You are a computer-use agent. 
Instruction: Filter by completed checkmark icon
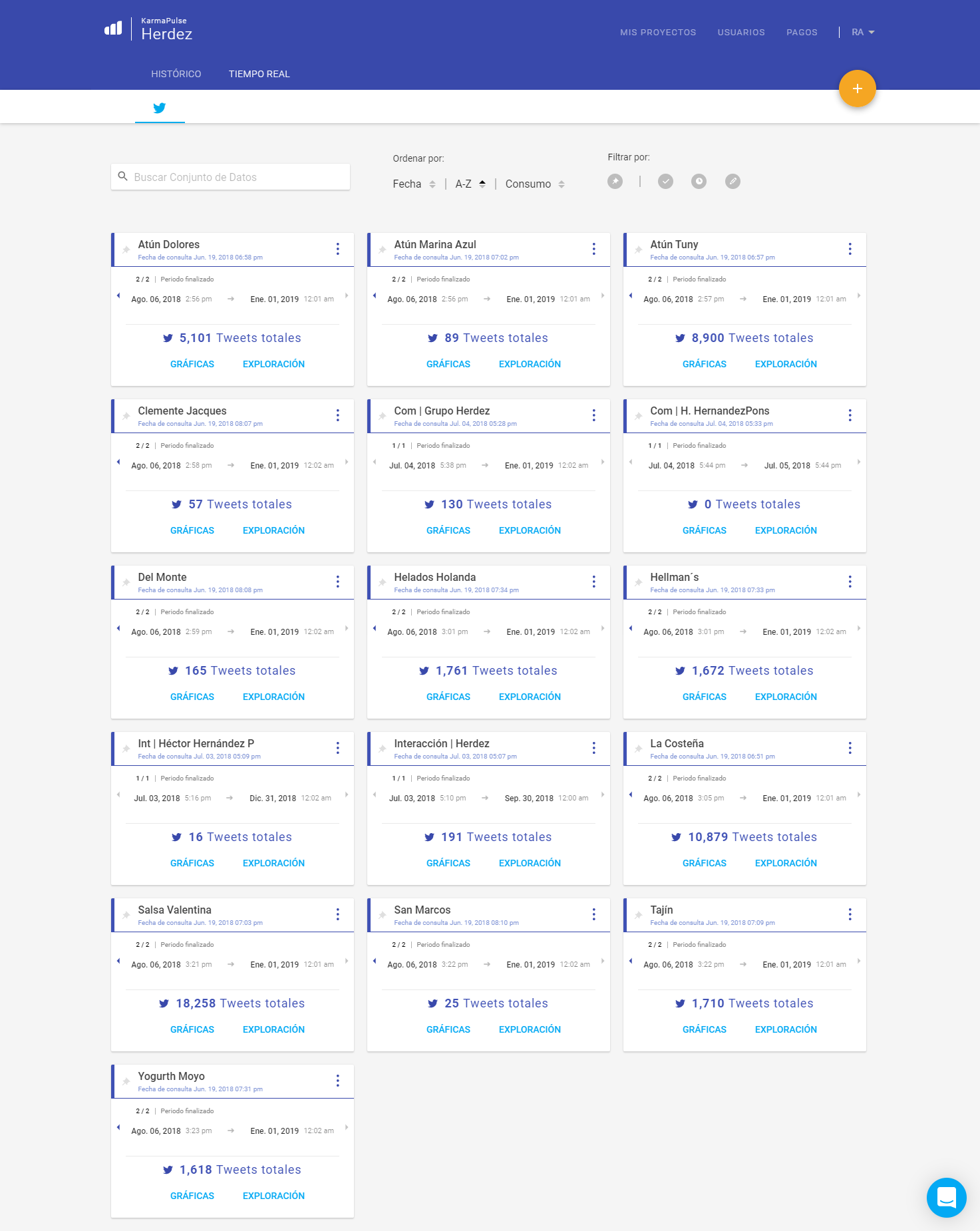point(665,181)
